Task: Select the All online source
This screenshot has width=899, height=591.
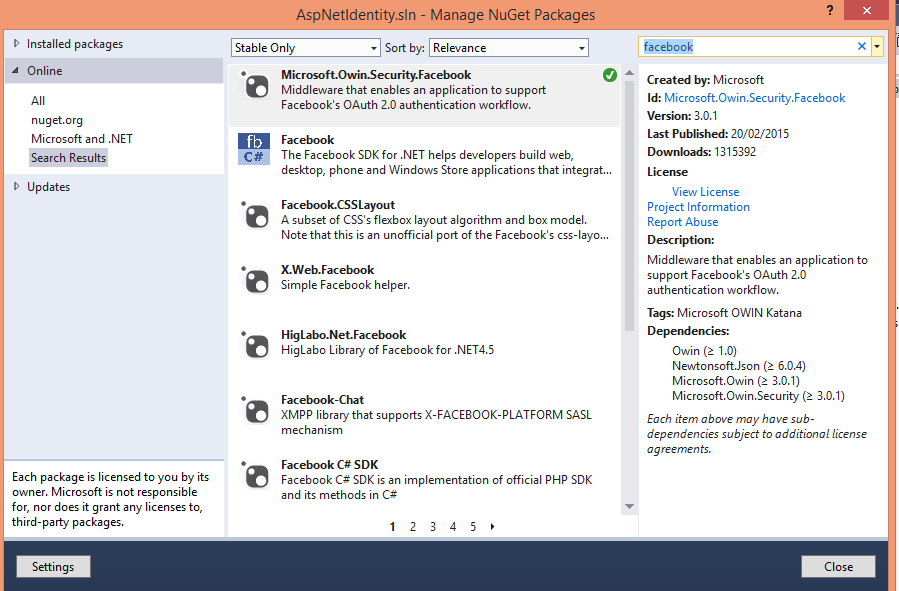Action: point(38,101)
